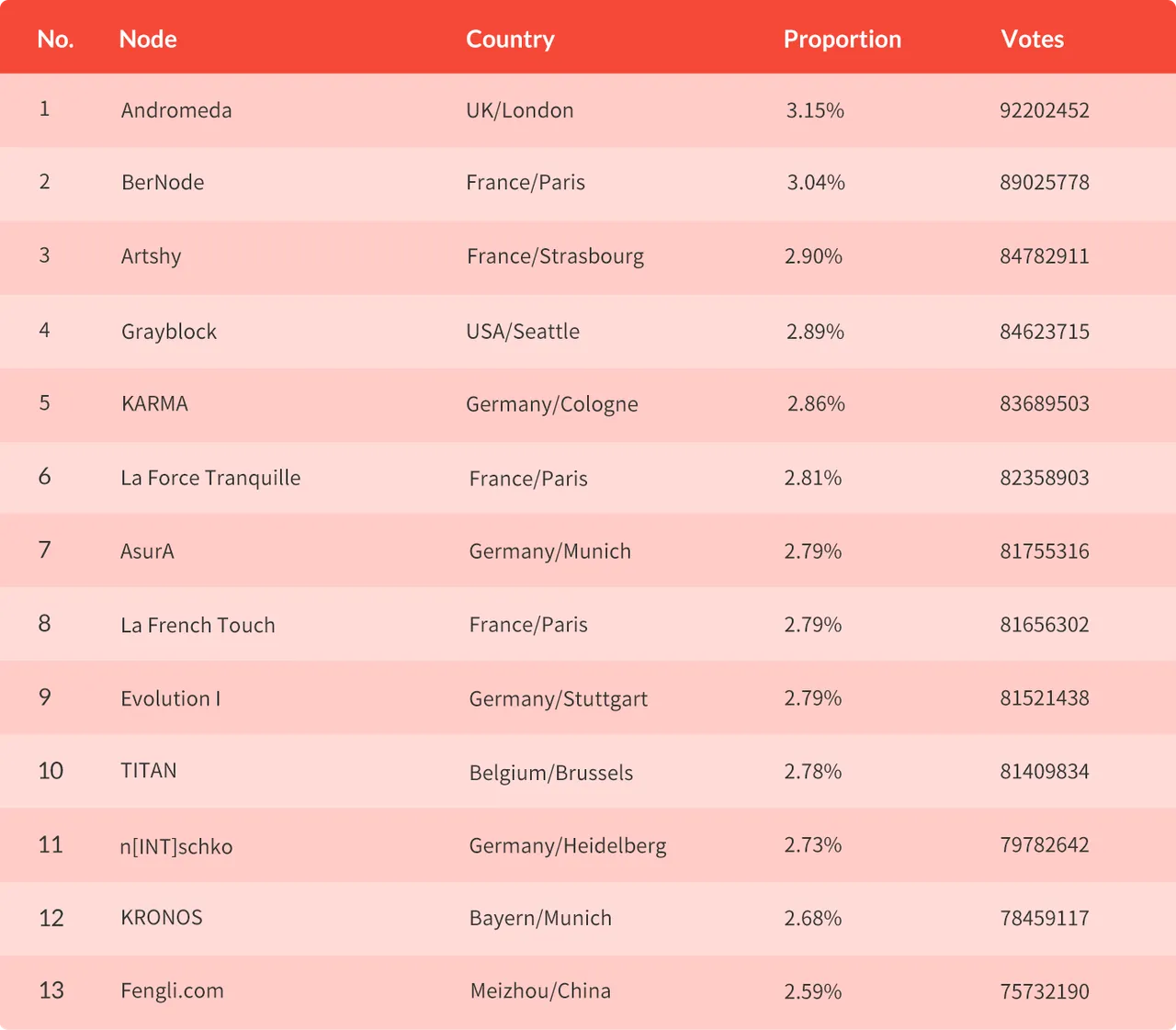Screen dimensions: 1176x1030
Task: Click the Country column header
Action: point(510,40)
